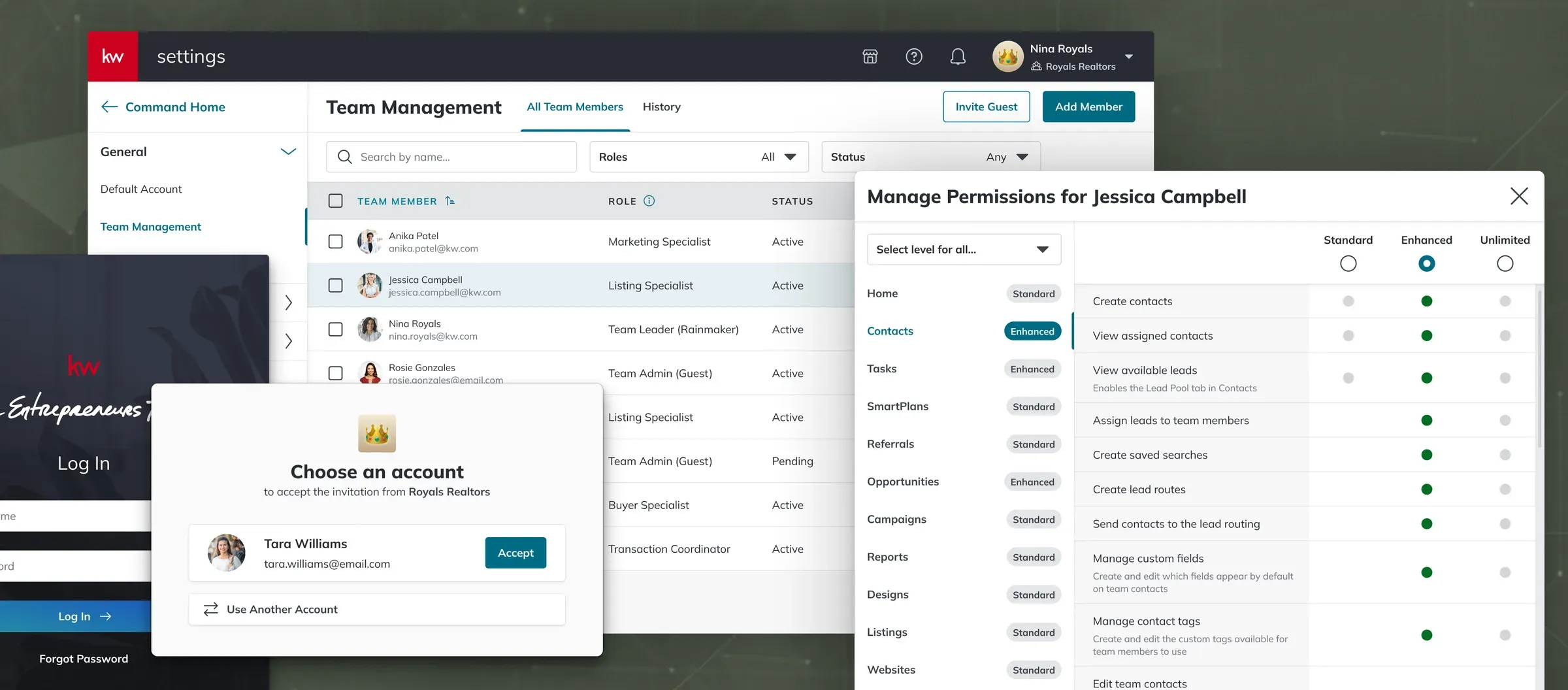Click the Add Member button
The width and height of the screenshot is (1568, 690).
1088,107
